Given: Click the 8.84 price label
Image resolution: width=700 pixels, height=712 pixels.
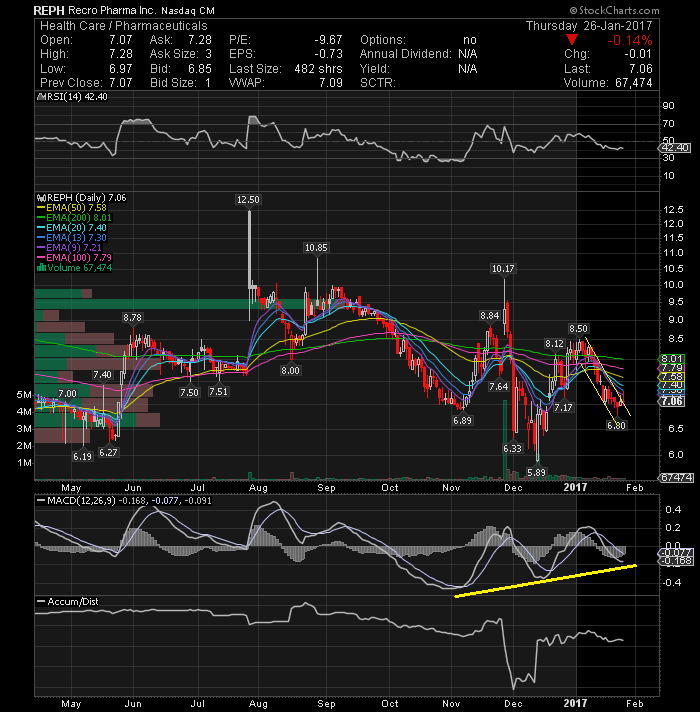Looking at the screenshot, I should tap(490, 316).
